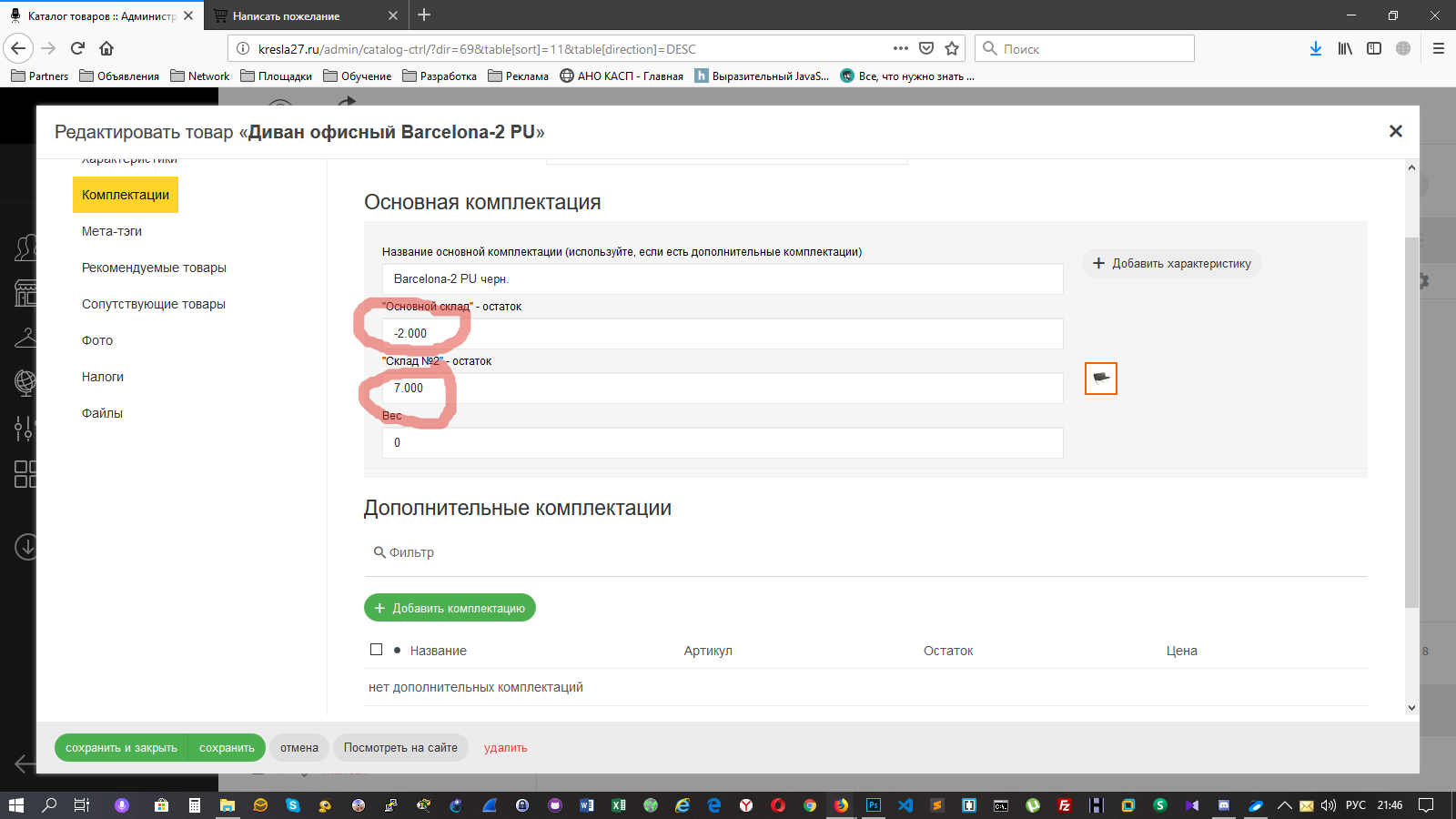Open Firefox downloads arrow icon
The width and height of the screenshot is (1456, 819).
pyautogui.click(x=1315, y=48)
